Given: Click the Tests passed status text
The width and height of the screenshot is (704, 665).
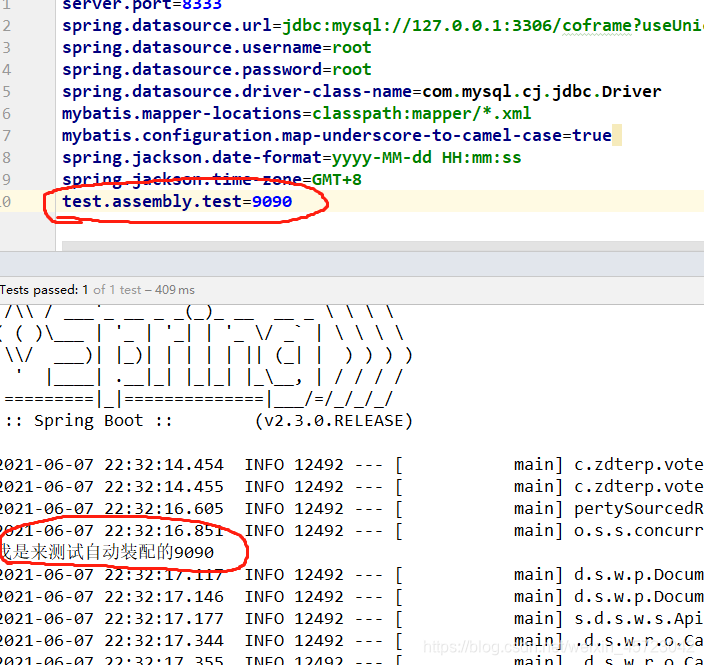Looking at the screenshot, I should [97, 290].
